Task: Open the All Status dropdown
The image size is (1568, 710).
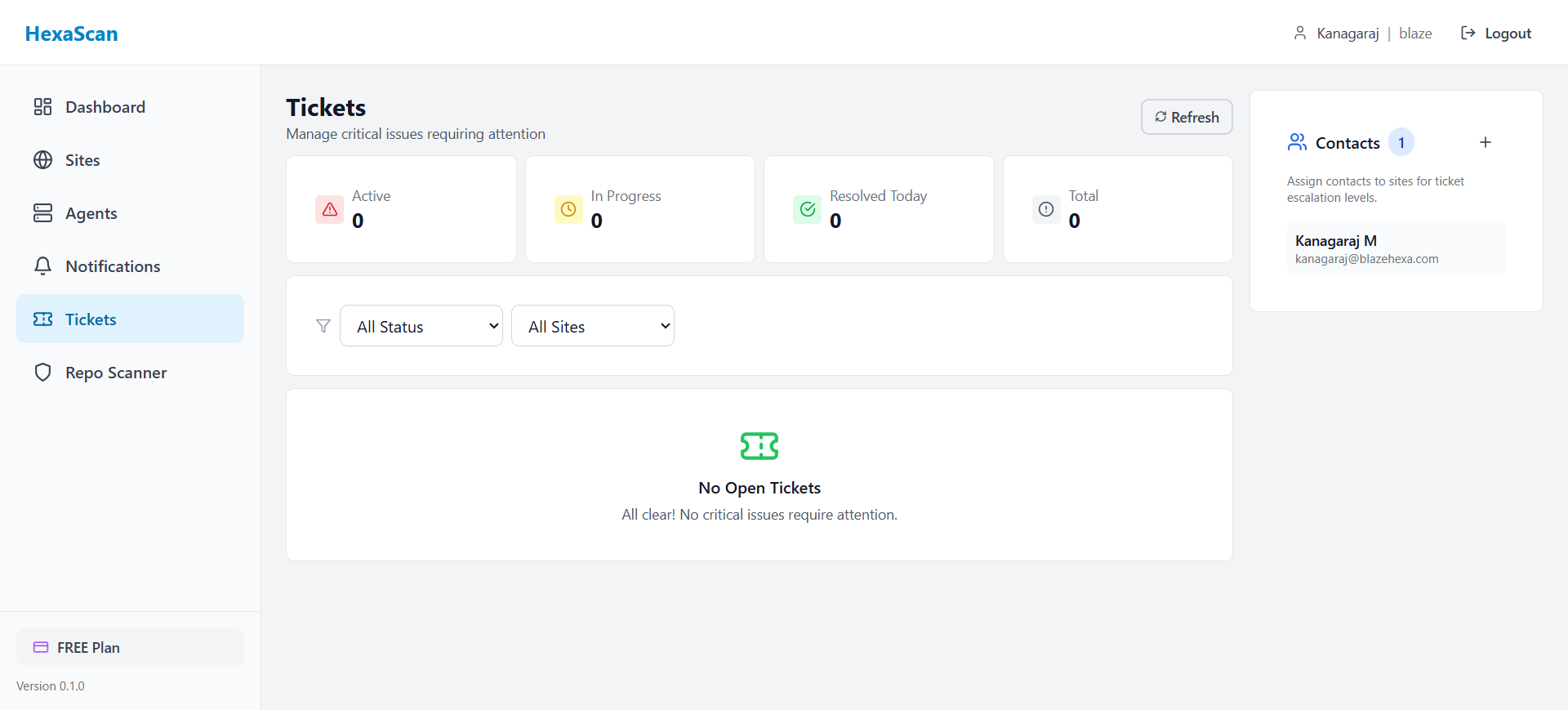Action: coord(421,326)
